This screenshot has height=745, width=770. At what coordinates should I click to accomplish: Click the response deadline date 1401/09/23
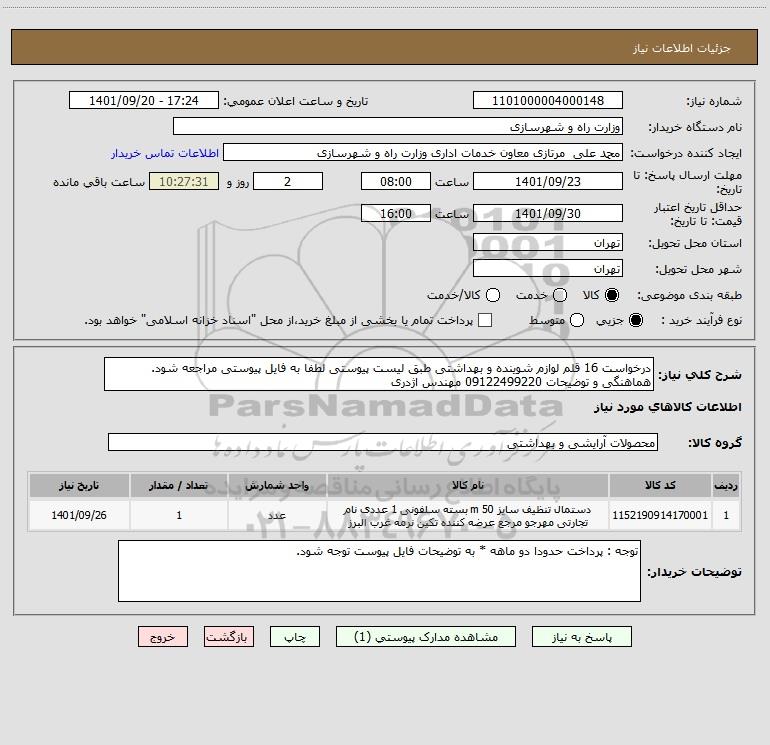click(x=548, y=181)
